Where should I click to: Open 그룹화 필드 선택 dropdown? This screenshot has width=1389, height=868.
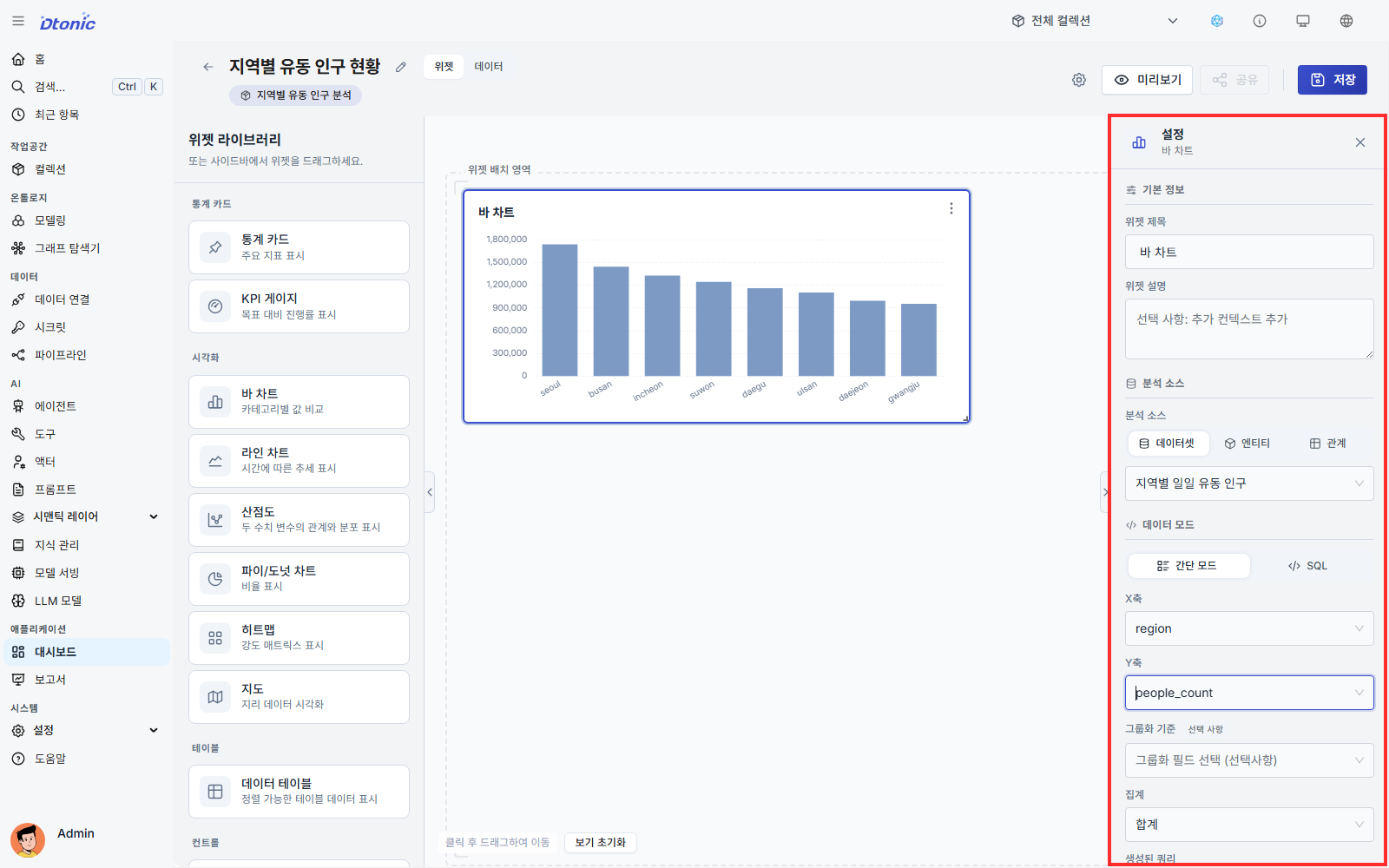tap(1249, 760)
